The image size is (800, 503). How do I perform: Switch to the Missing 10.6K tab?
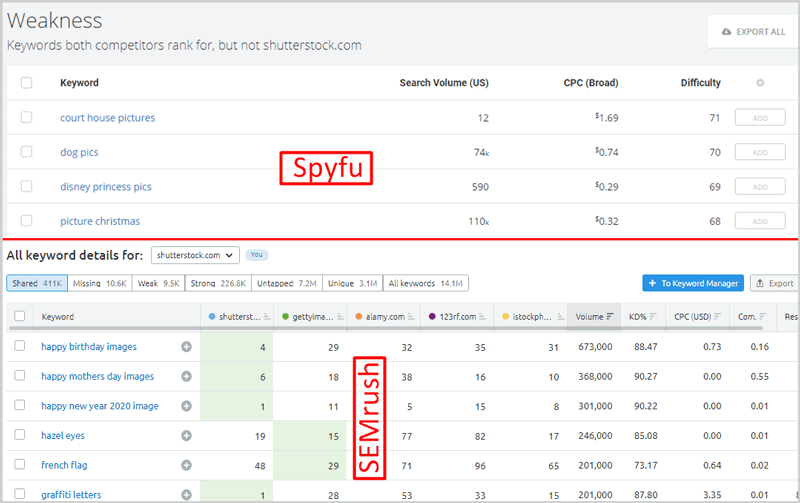click(x=99, y=284)
